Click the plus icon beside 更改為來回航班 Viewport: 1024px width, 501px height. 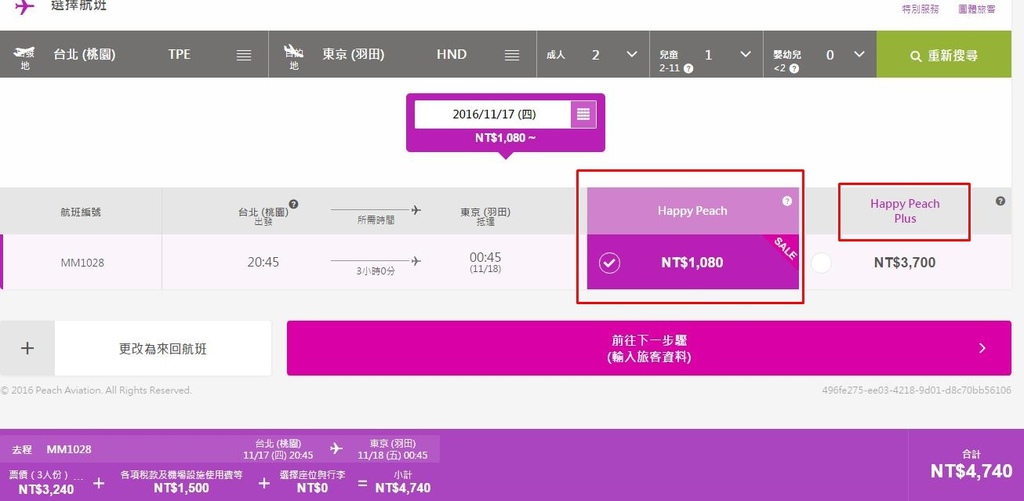point(27,348)
